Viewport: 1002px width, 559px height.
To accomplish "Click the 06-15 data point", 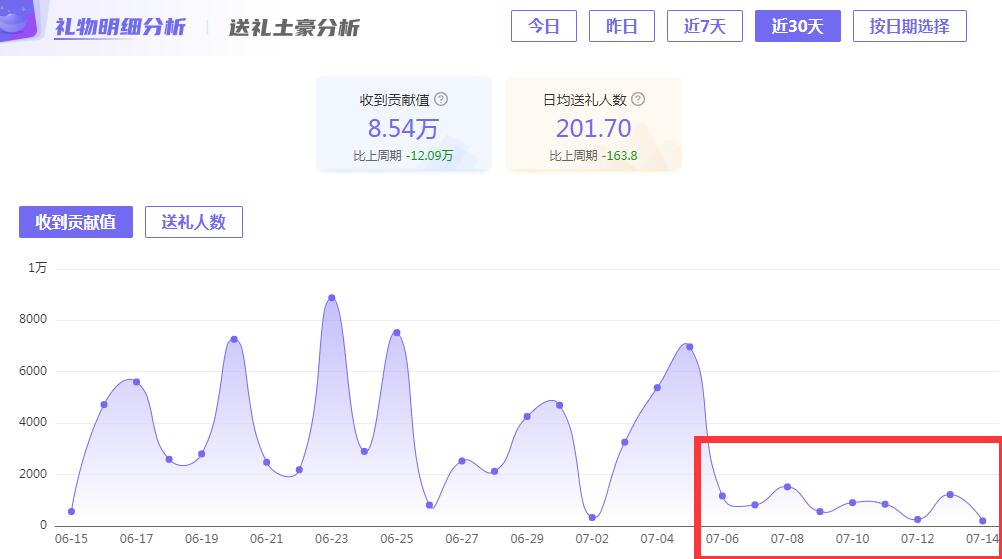I will (x=72, y=512).
